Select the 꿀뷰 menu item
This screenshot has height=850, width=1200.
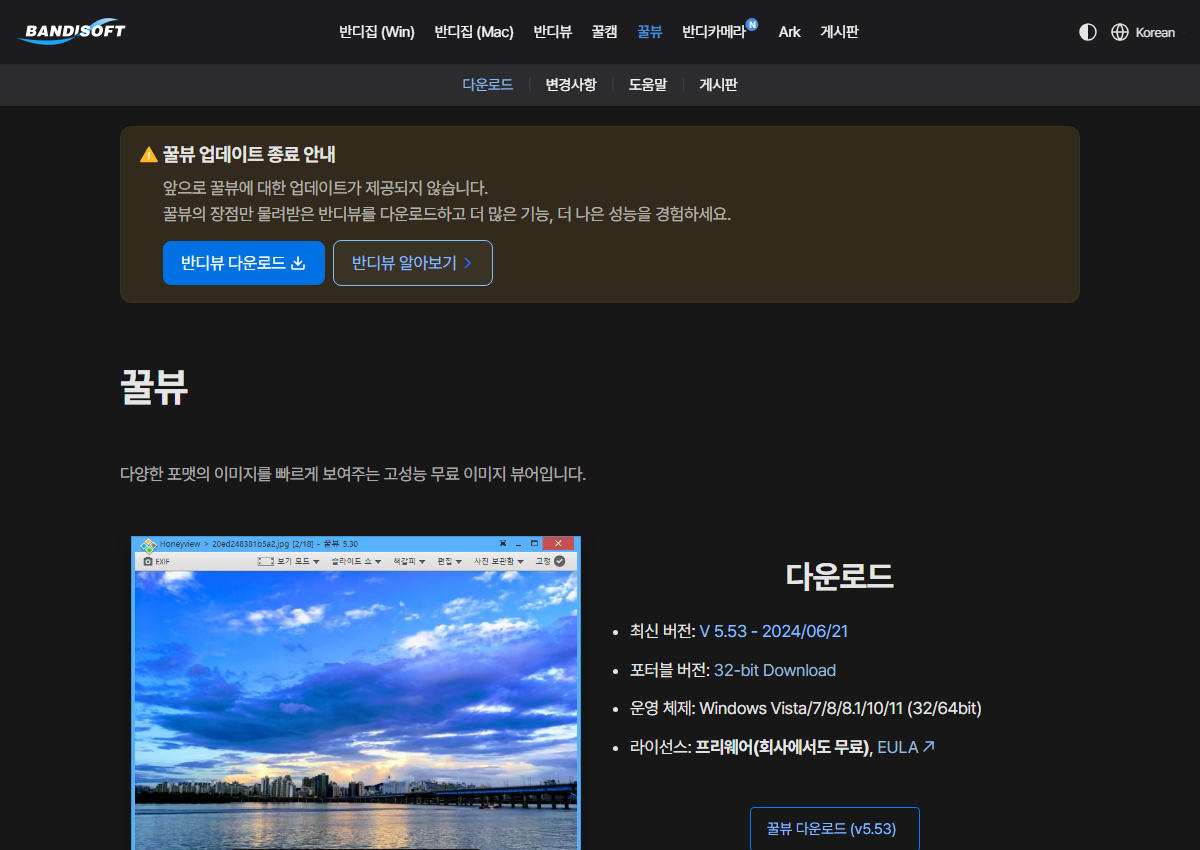point(650,32)
